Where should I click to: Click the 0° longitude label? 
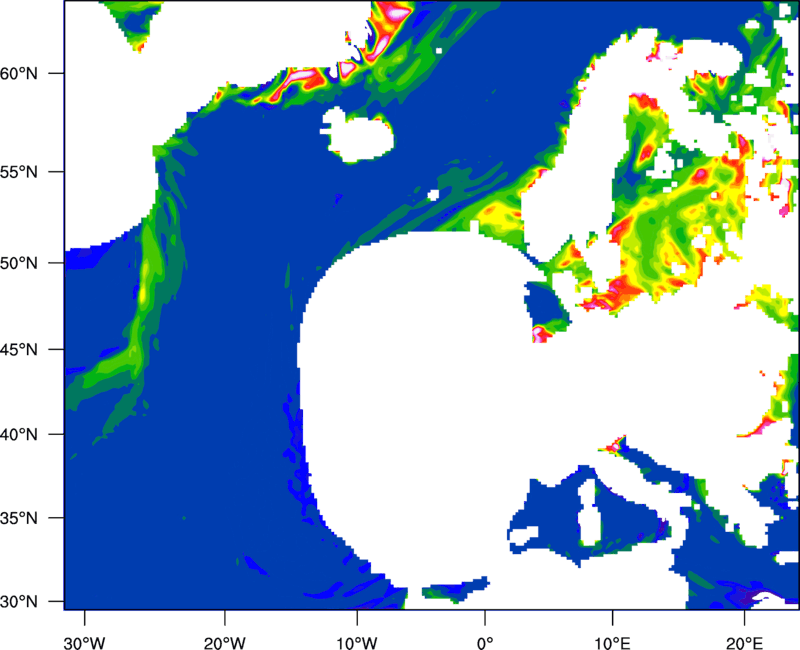pyautogui.click(x=485, y=643)
